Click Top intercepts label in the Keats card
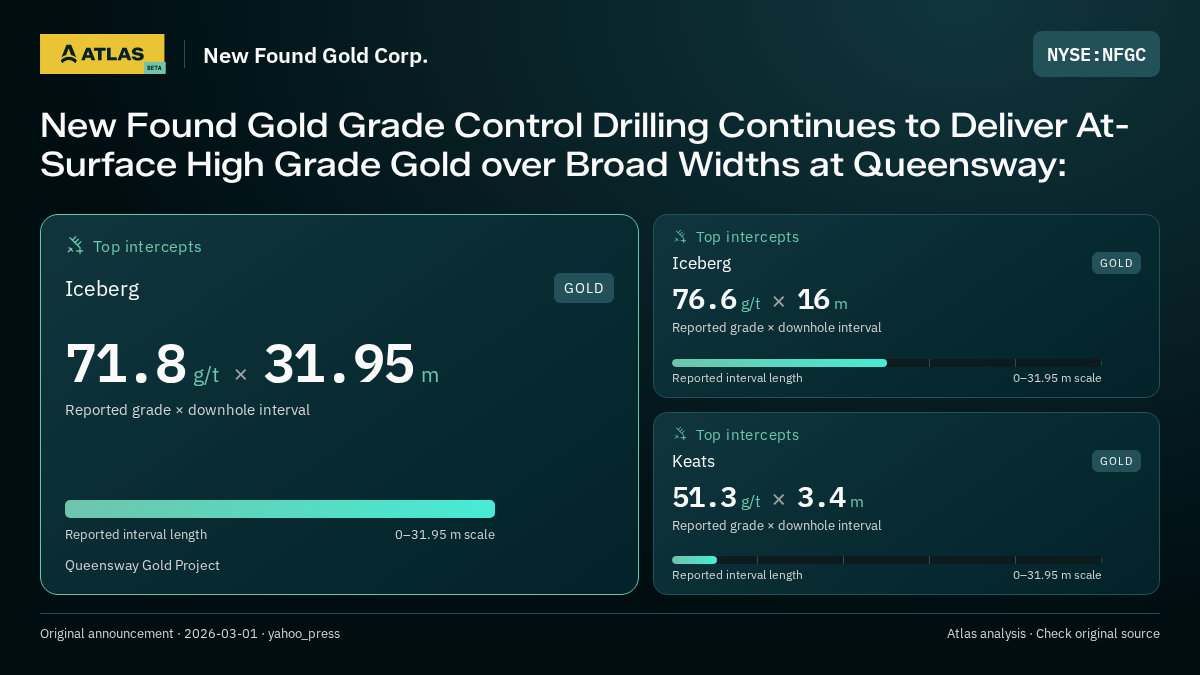The image size is (1200, 675). tap(747, 435)
